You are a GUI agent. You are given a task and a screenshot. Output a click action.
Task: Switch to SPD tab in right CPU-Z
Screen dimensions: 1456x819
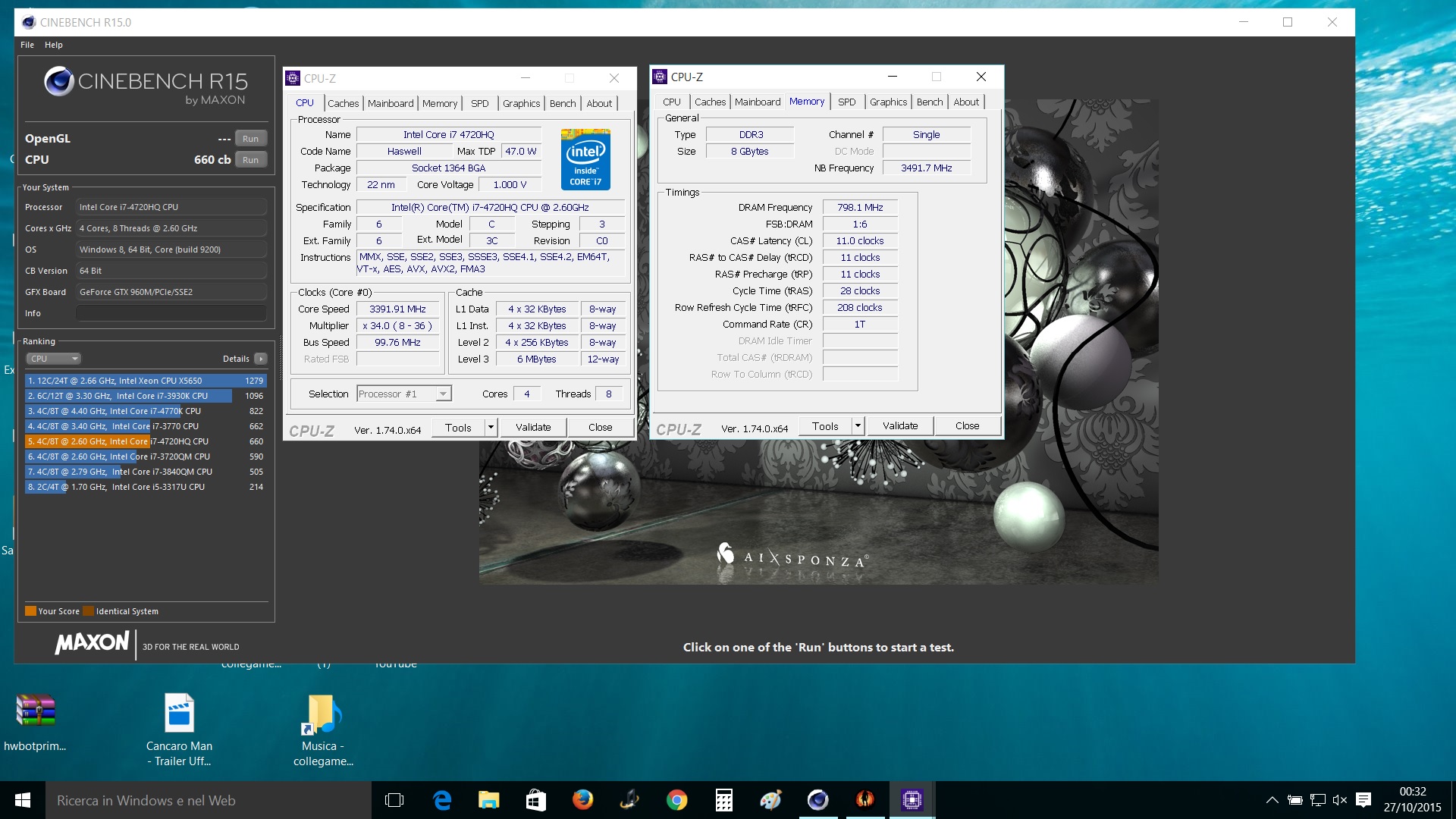click(x=847, y=102)
